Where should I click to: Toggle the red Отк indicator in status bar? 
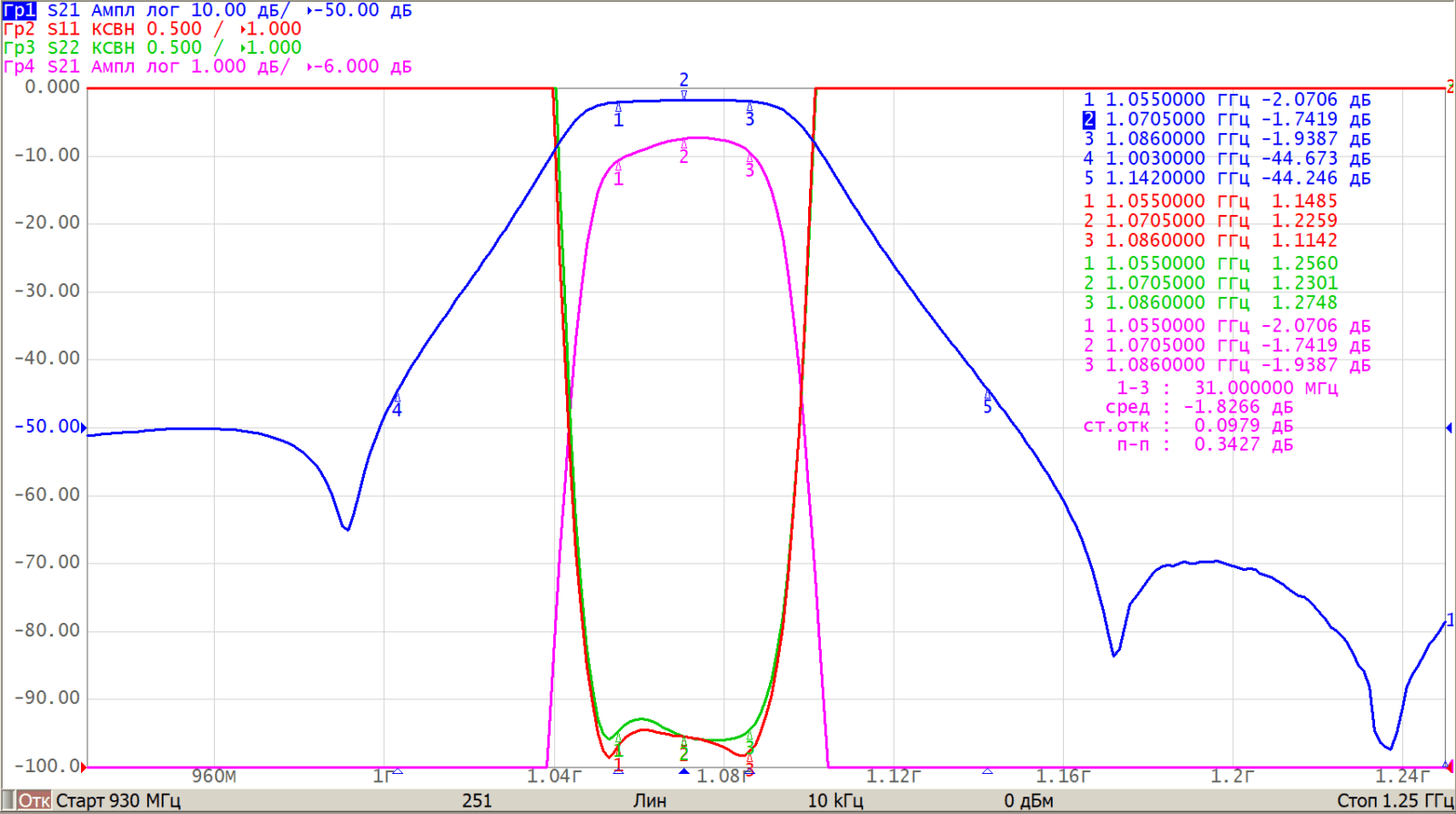click(34, 801)
